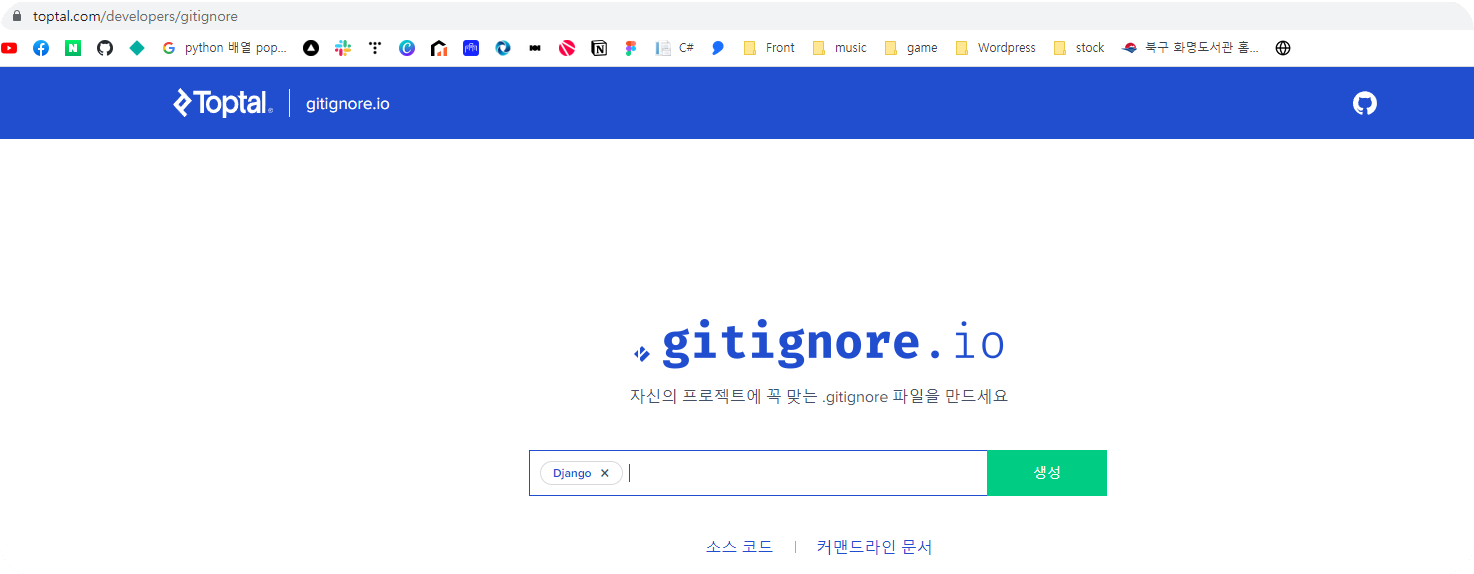
Task: Open the Slack bookmark
Action: click(x=343, y=48)
